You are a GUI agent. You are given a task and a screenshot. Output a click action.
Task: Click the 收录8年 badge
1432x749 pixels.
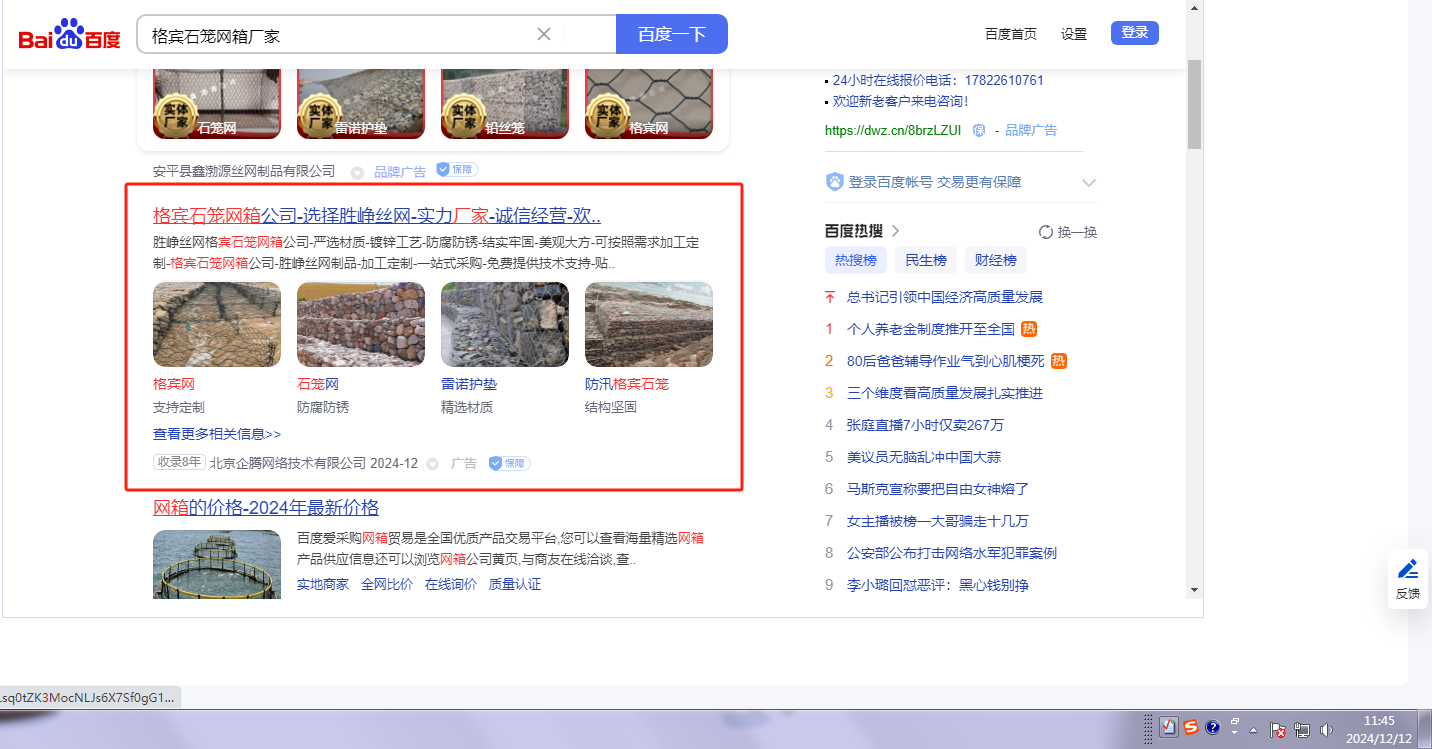point(179,462)
